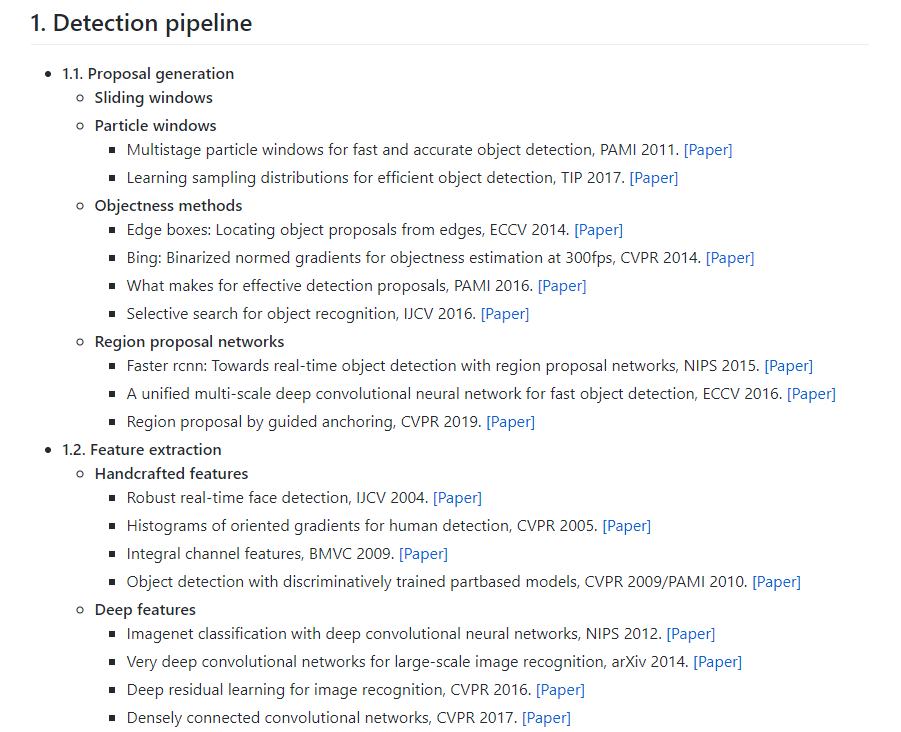This screenshot has width=901, height=732.
Task: Open the Deep residual learning paper link
Action: 561,690
